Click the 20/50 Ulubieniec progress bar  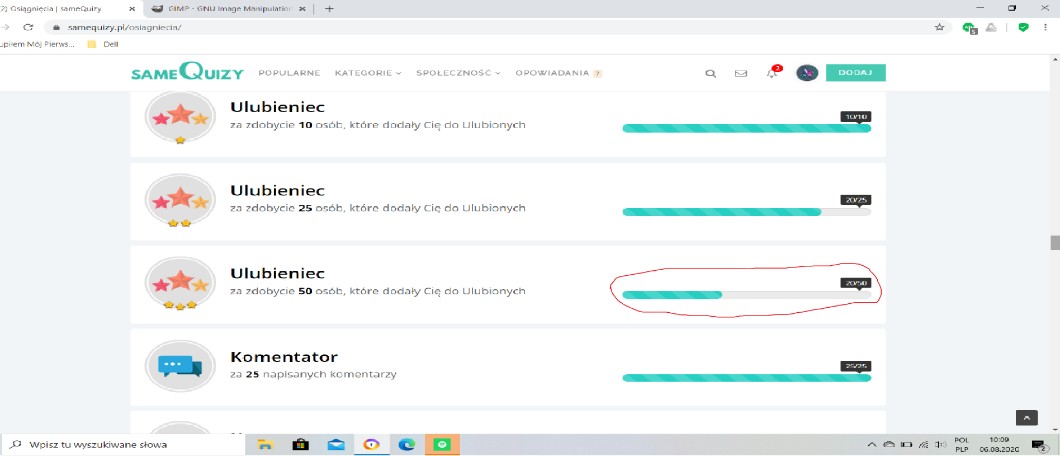745,295
